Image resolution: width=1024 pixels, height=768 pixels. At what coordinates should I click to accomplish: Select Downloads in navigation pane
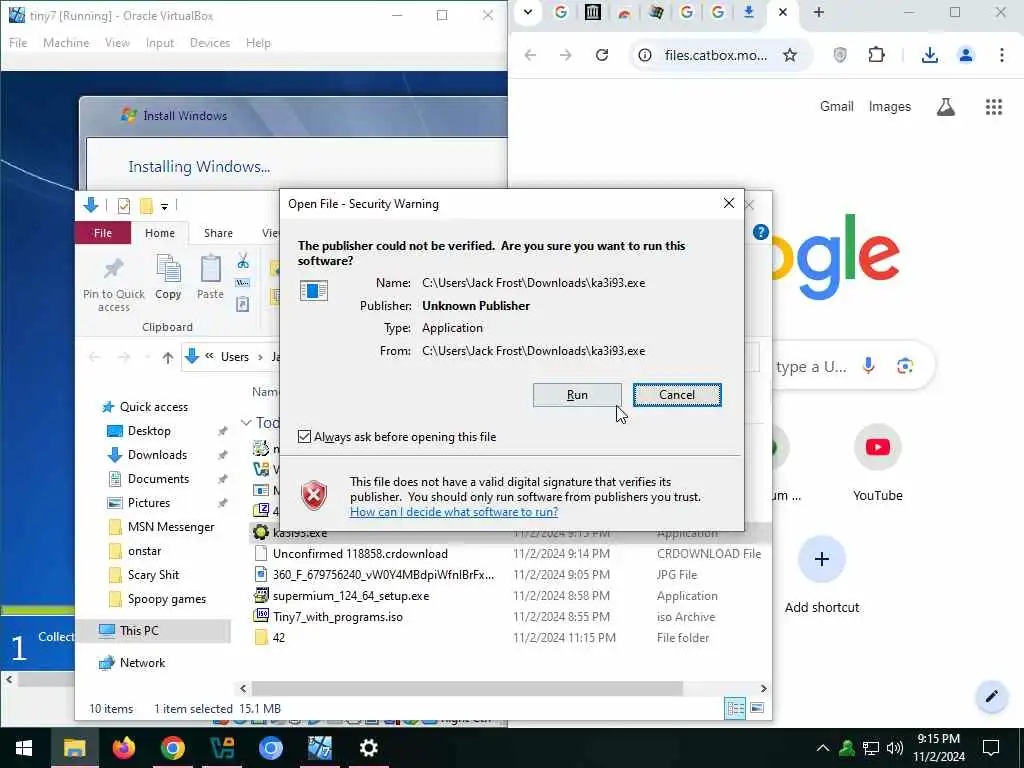[157, 455]
